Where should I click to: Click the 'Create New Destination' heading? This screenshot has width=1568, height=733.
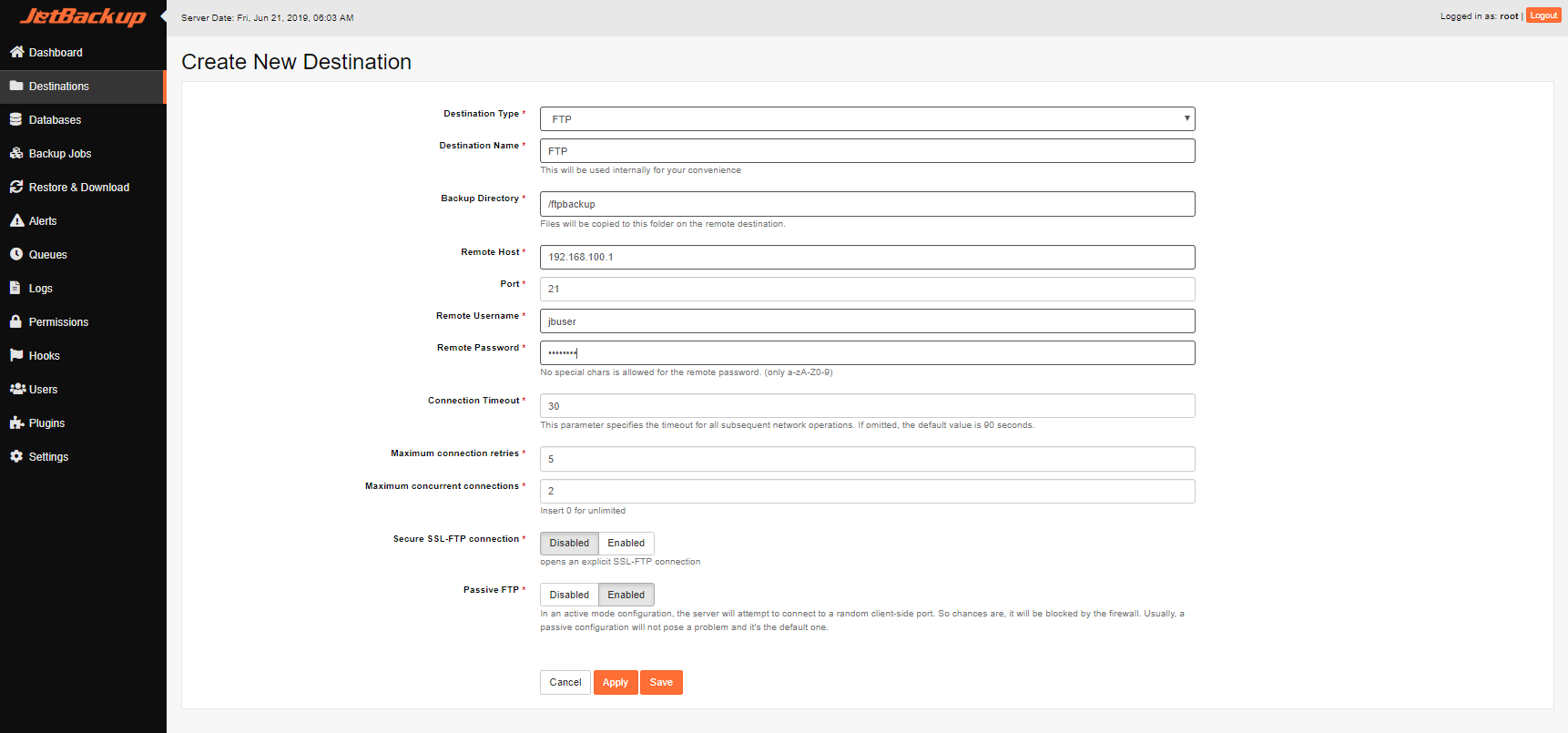296,62
